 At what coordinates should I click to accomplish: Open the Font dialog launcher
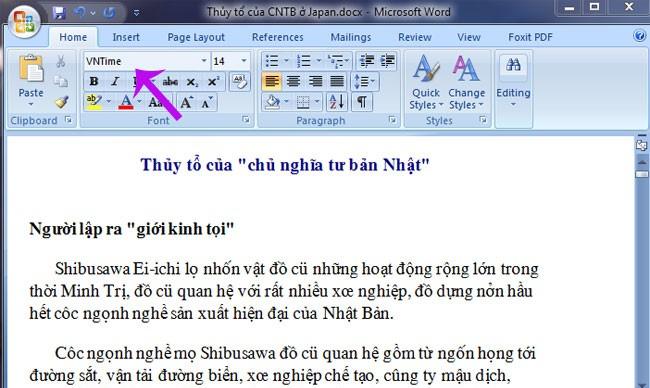(x=246, y=120)
